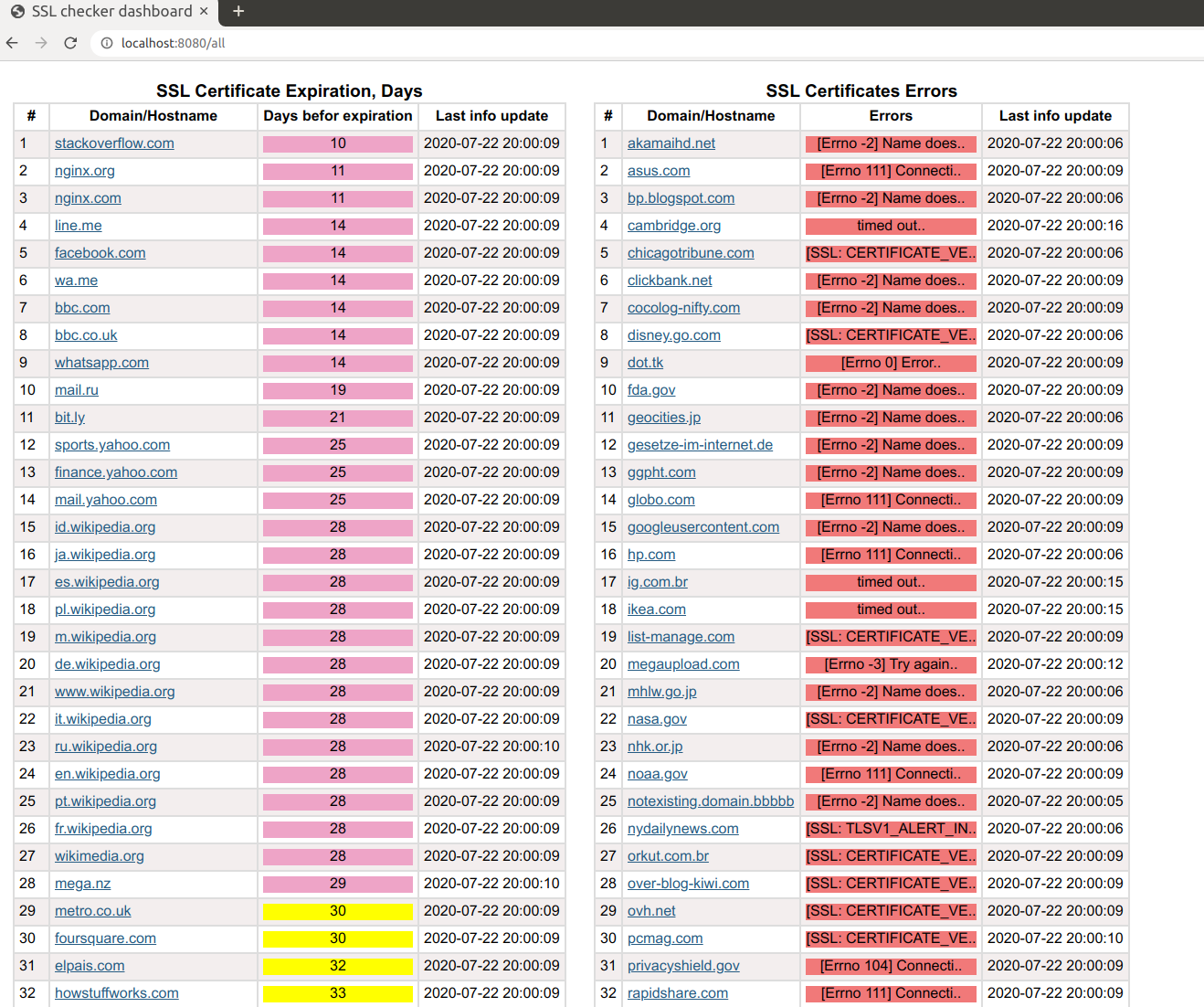Visit sports.yahoo.com link
Screen dimensions: 1204x1007
[112, 445]
